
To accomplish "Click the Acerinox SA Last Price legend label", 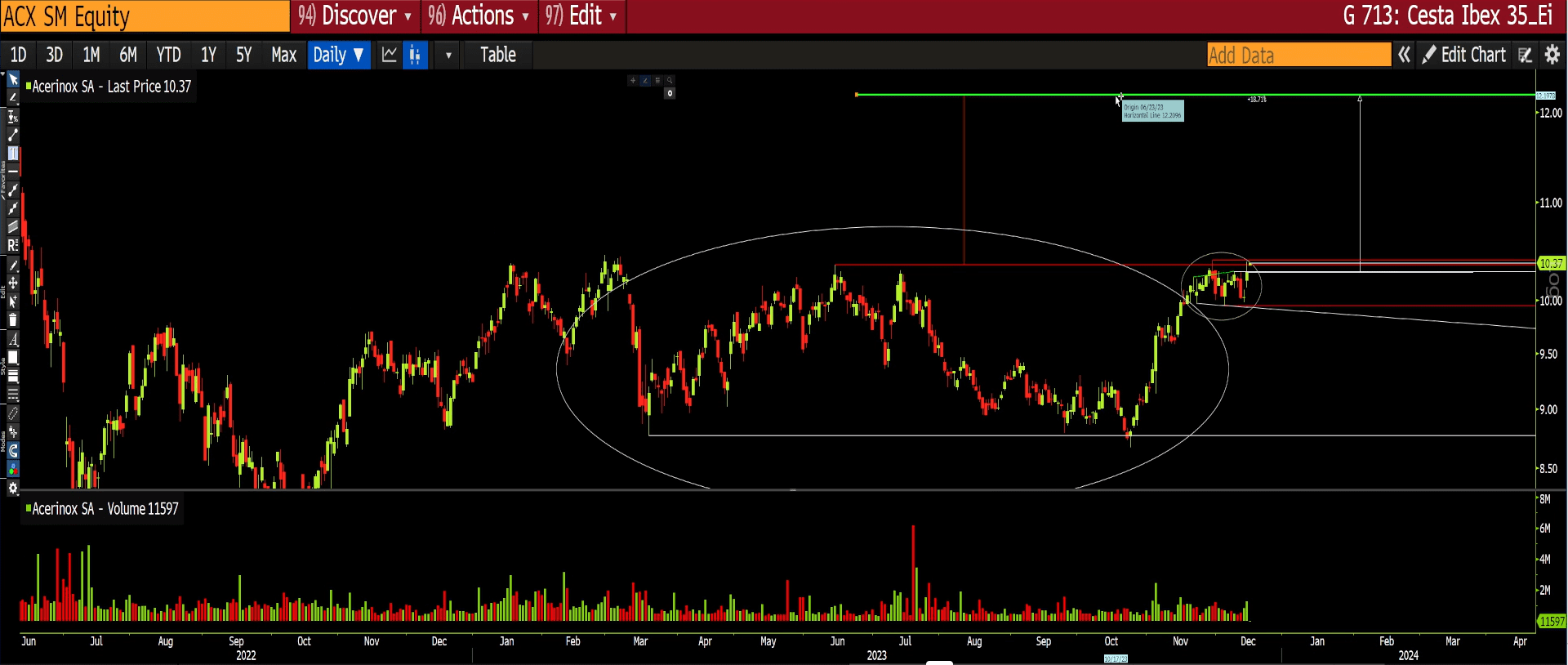I will tap(112, 86).
